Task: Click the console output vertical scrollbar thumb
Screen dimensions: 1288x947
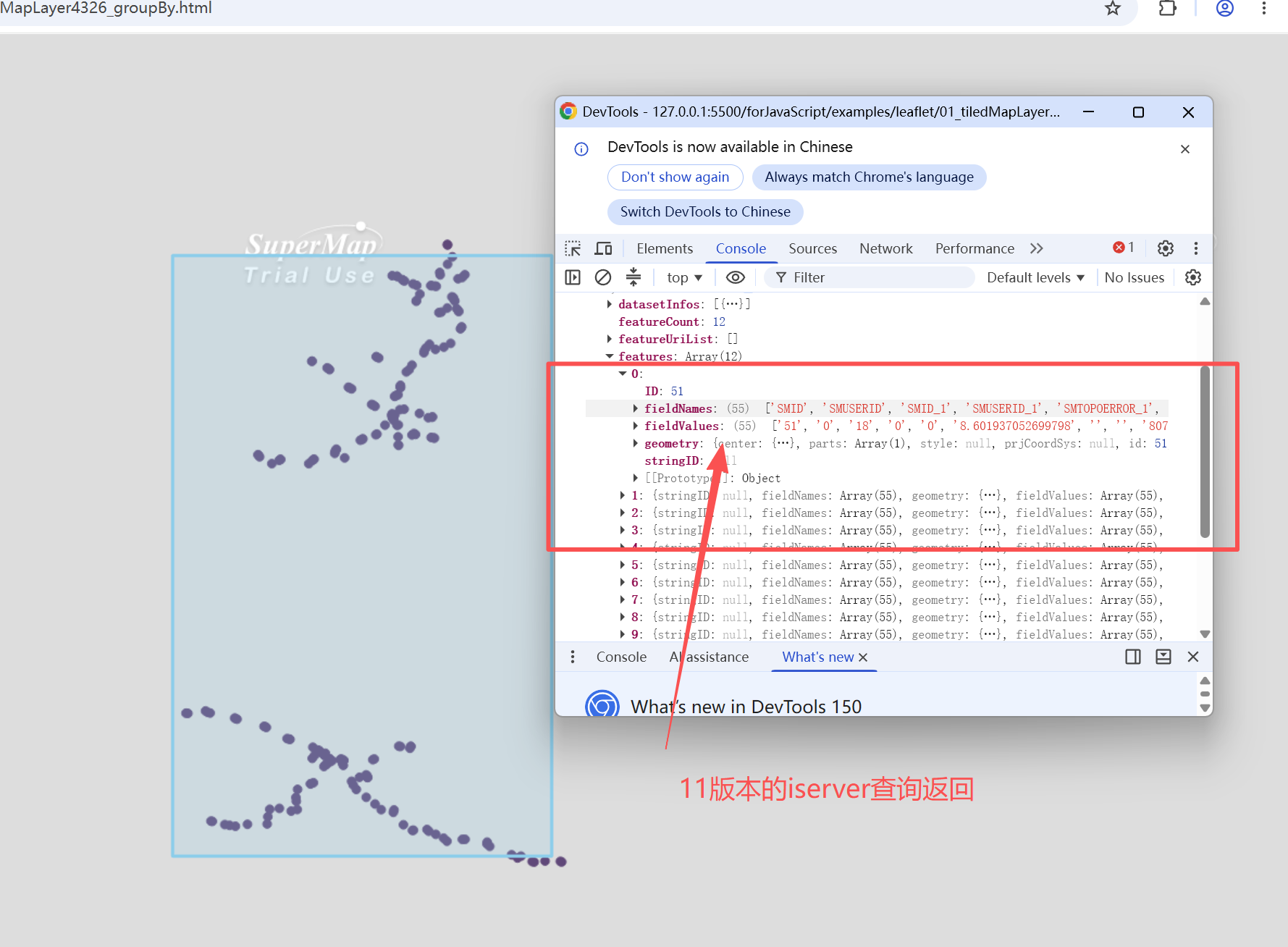Action: coord(1205,452)
